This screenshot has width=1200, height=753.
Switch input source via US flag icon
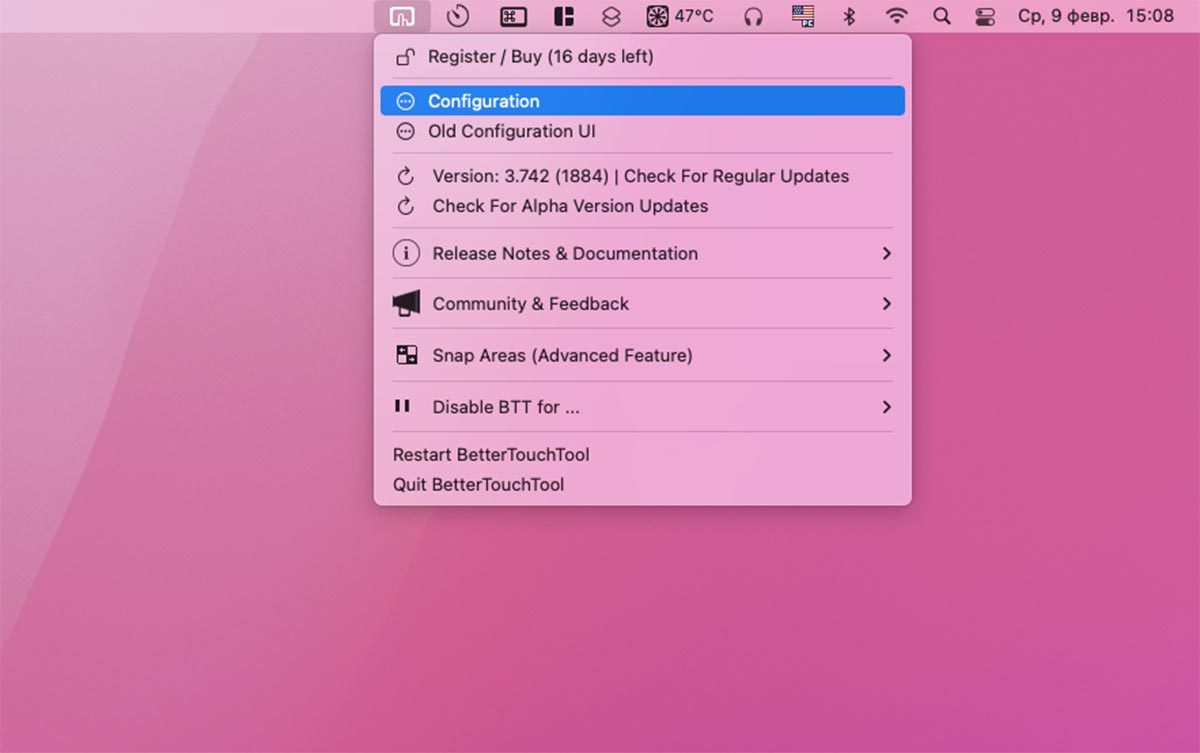pyautogui.click(x=803, y=16)
